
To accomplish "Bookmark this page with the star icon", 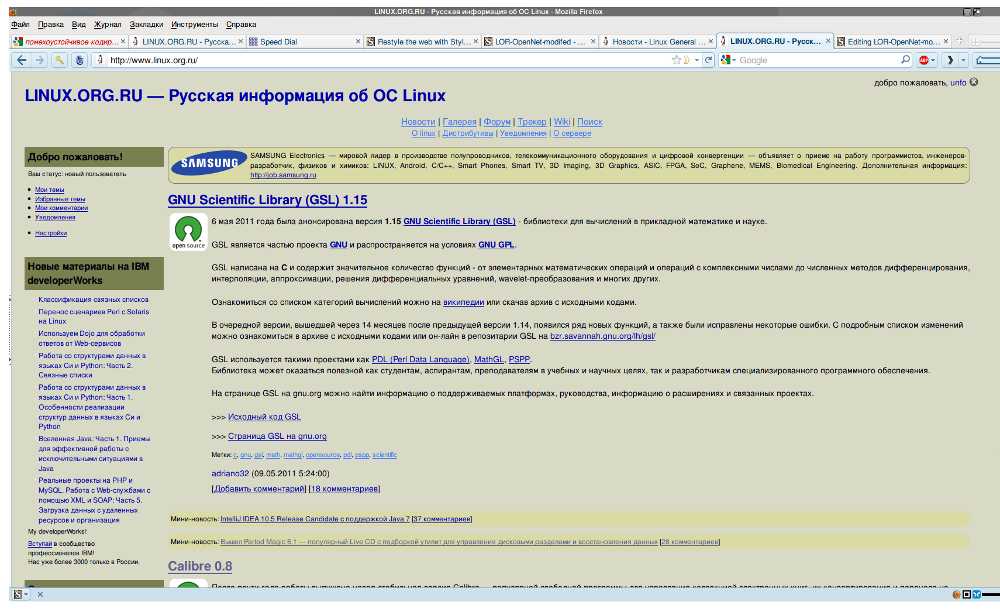I will coord(676,60).
